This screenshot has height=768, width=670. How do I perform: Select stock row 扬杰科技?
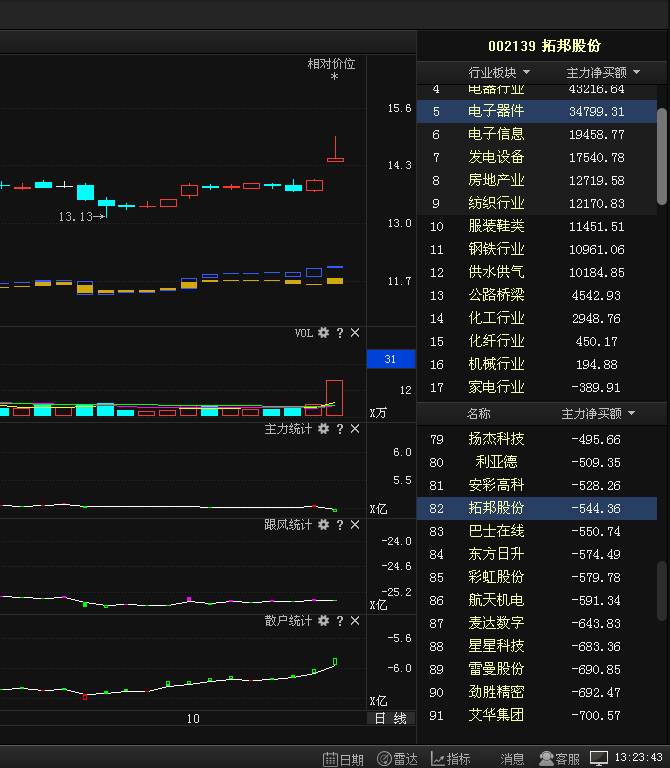pos(537,439)
